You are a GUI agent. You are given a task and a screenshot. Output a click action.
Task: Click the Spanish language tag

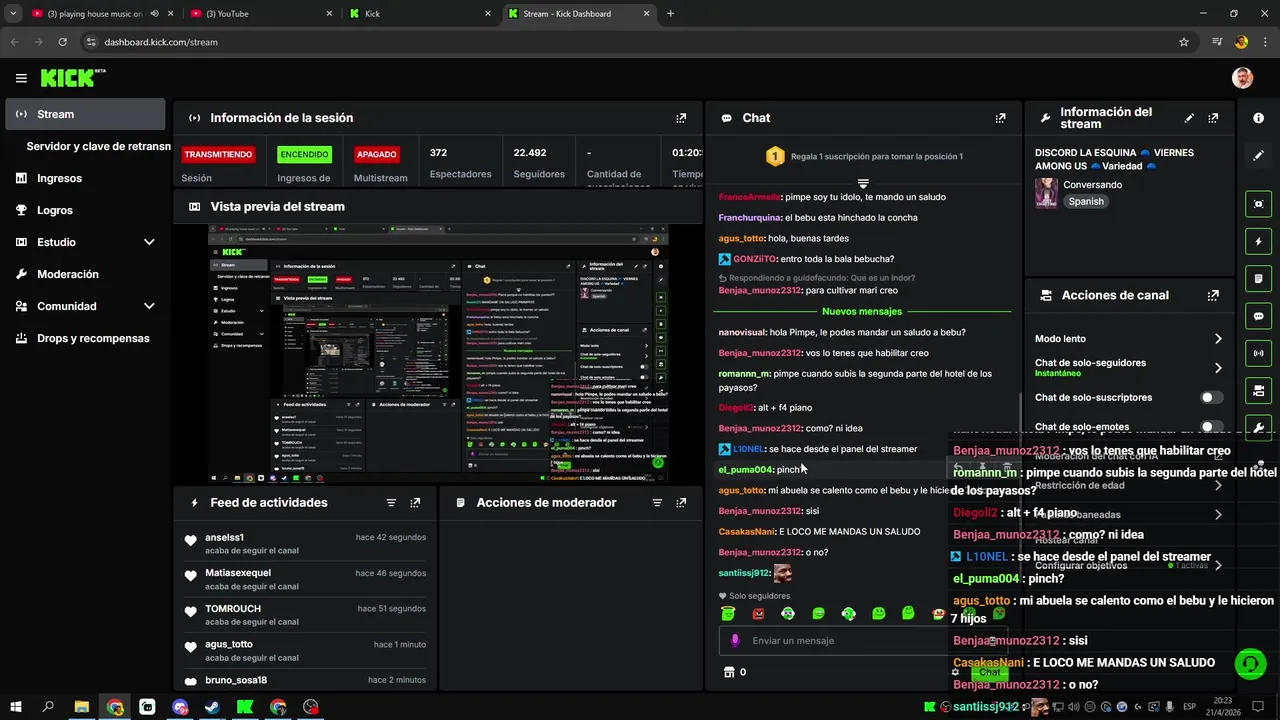pyautogui.click(x=1086, y=201)
